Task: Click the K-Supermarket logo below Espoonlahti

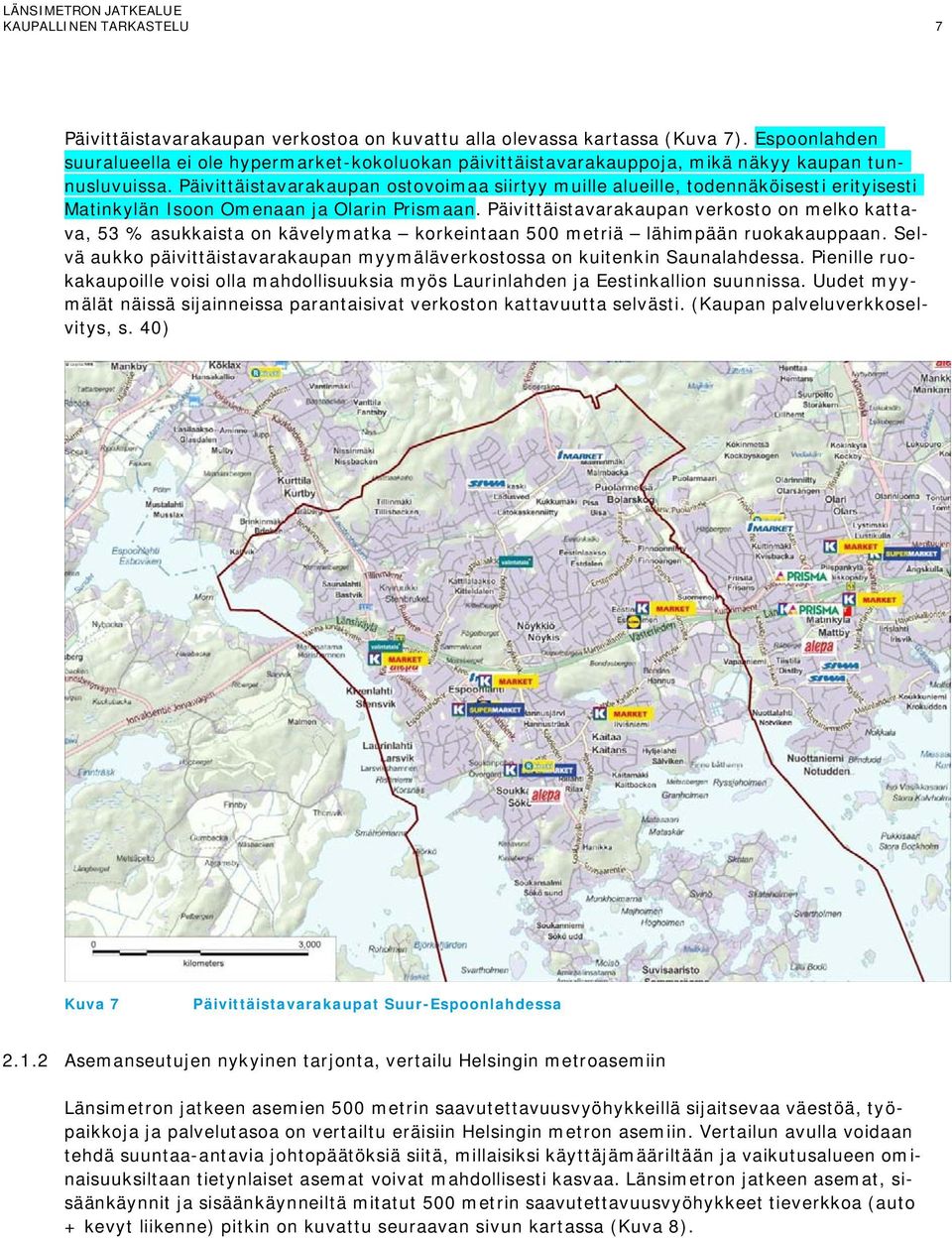Action: click(x=487, y=710)
